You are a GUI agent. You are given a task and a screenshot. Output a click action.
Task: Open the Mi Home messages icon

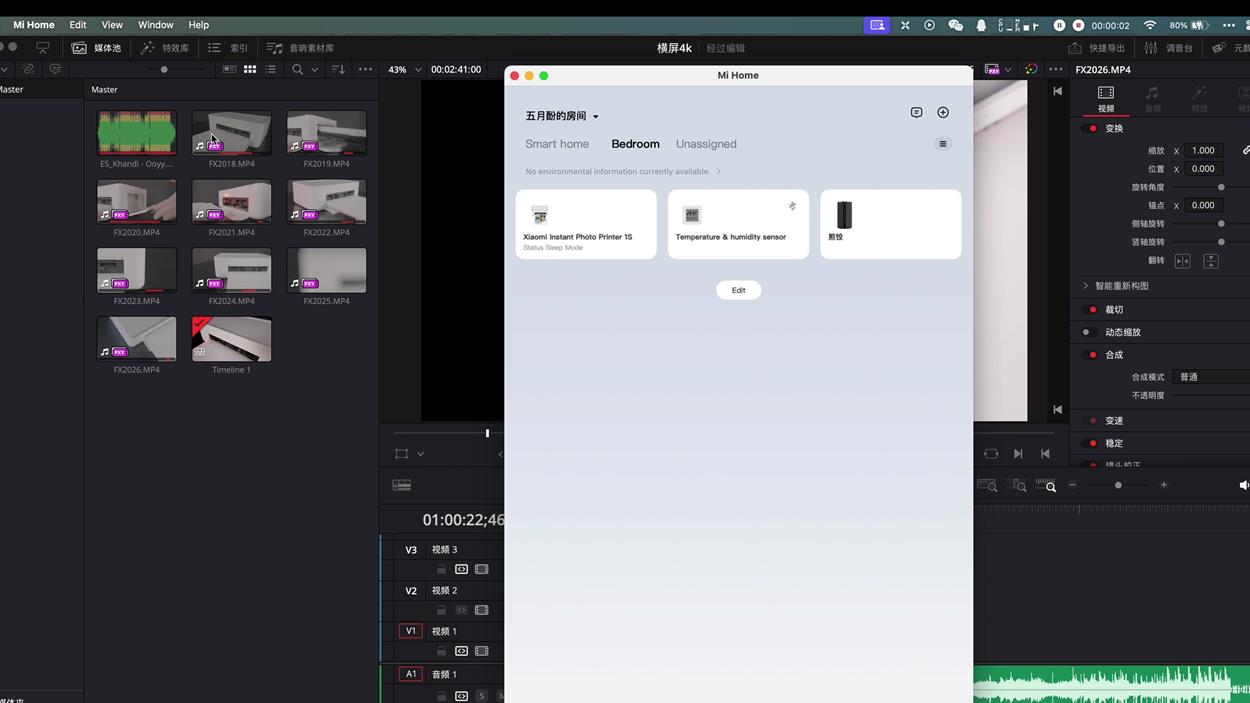[916, 113]
